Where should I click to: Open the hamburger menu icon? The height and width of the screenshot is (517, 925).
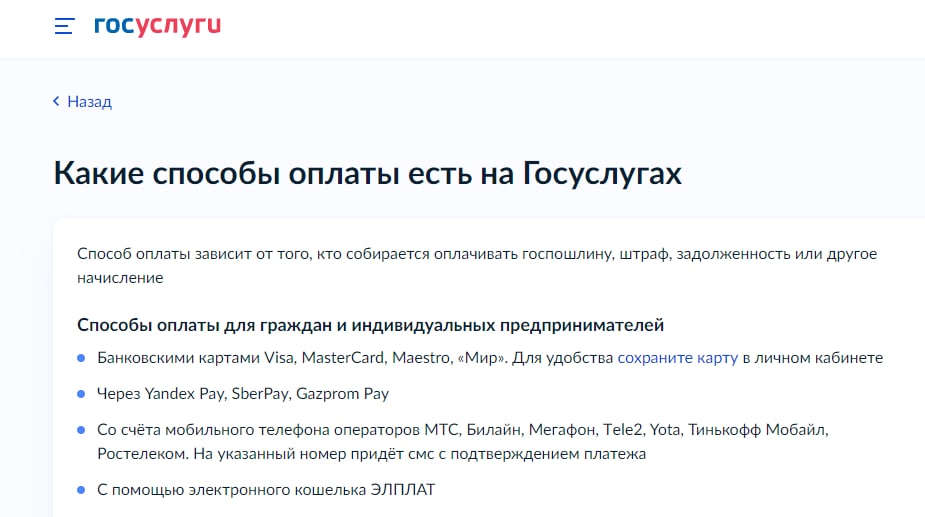click(64, 26)
